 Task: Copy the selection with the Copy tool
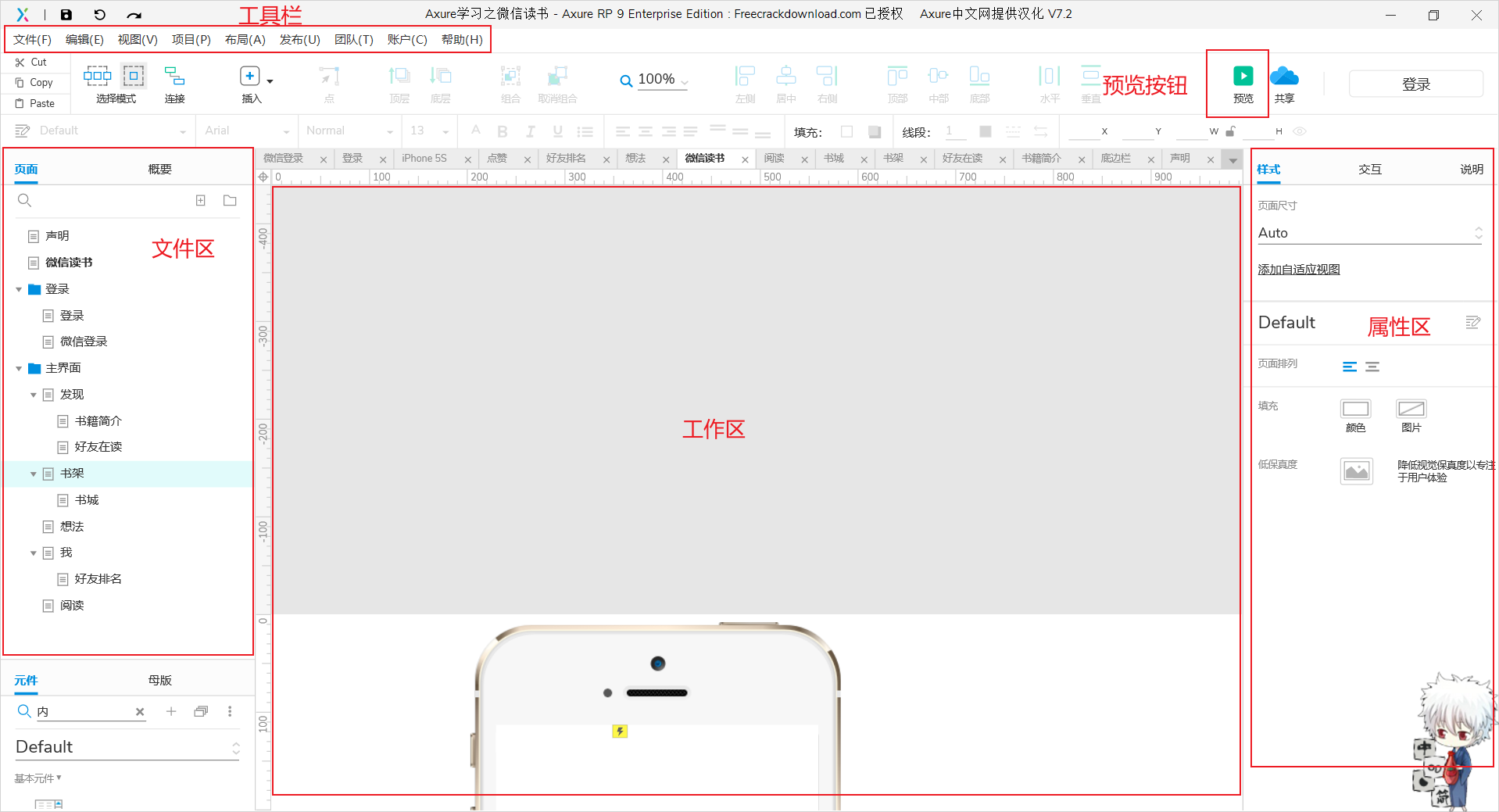34,82
